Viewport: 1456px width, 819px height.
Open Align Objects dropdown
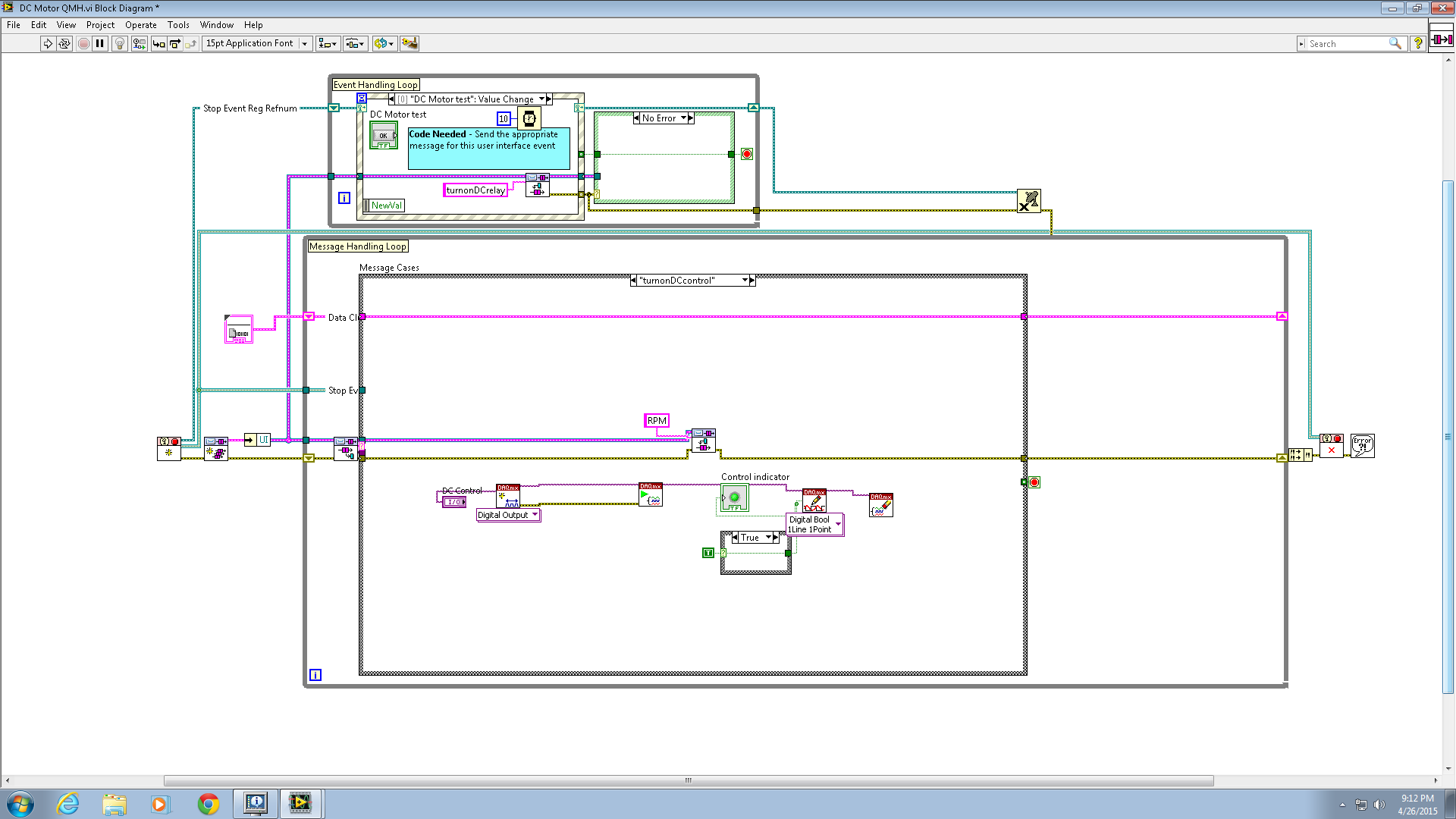pyautogui.click(x=328, y=43)
